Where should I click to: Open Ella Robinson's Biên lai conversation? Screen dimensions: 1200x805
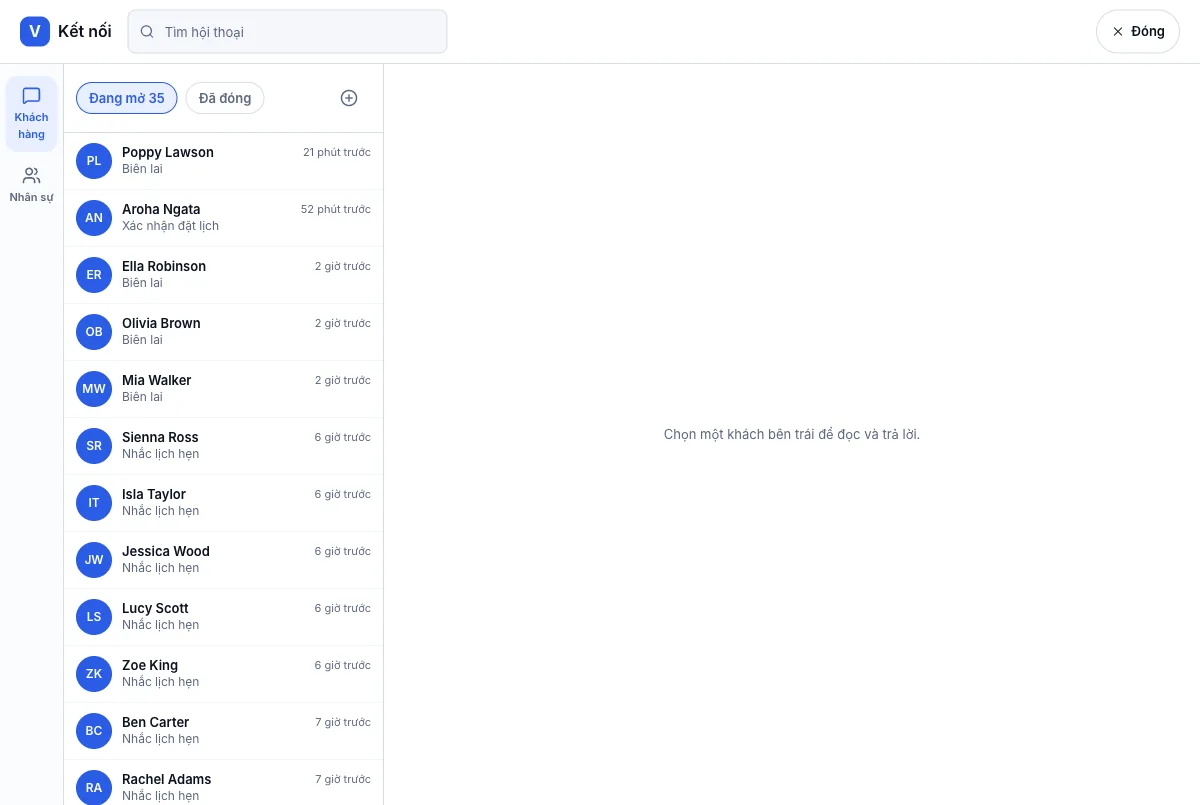pyautogui.click(x=223, y=275)
